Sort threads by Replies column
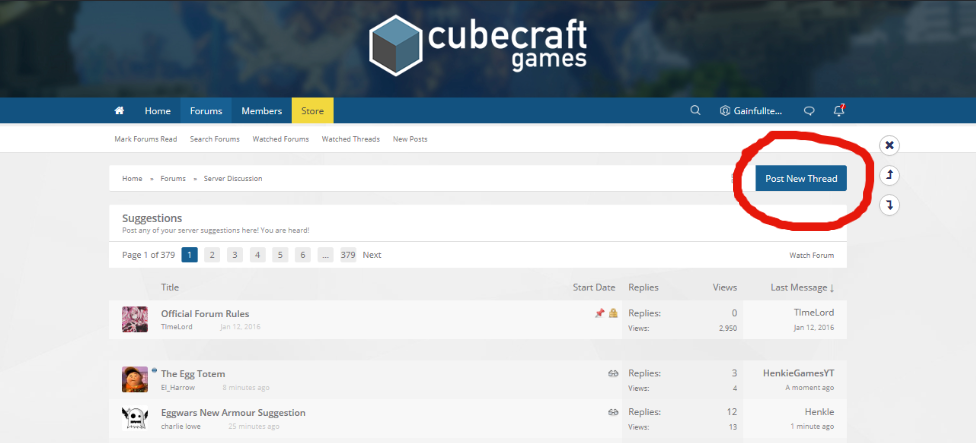Image resolution: width=976 pixels, height=443 pixels. pos(643,287)
